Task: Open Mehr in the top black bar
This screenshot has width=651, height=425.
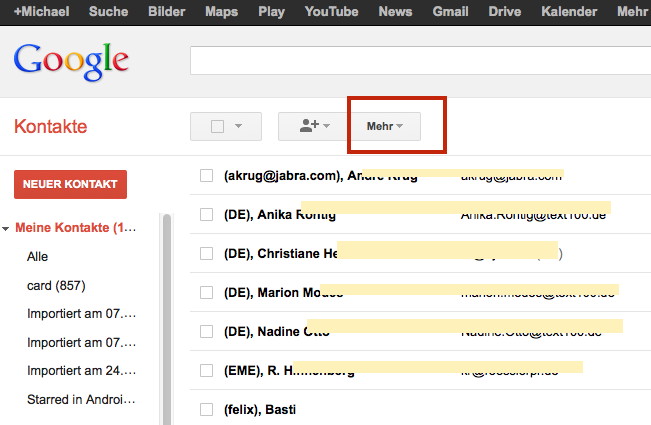Action: pos(633,11)
